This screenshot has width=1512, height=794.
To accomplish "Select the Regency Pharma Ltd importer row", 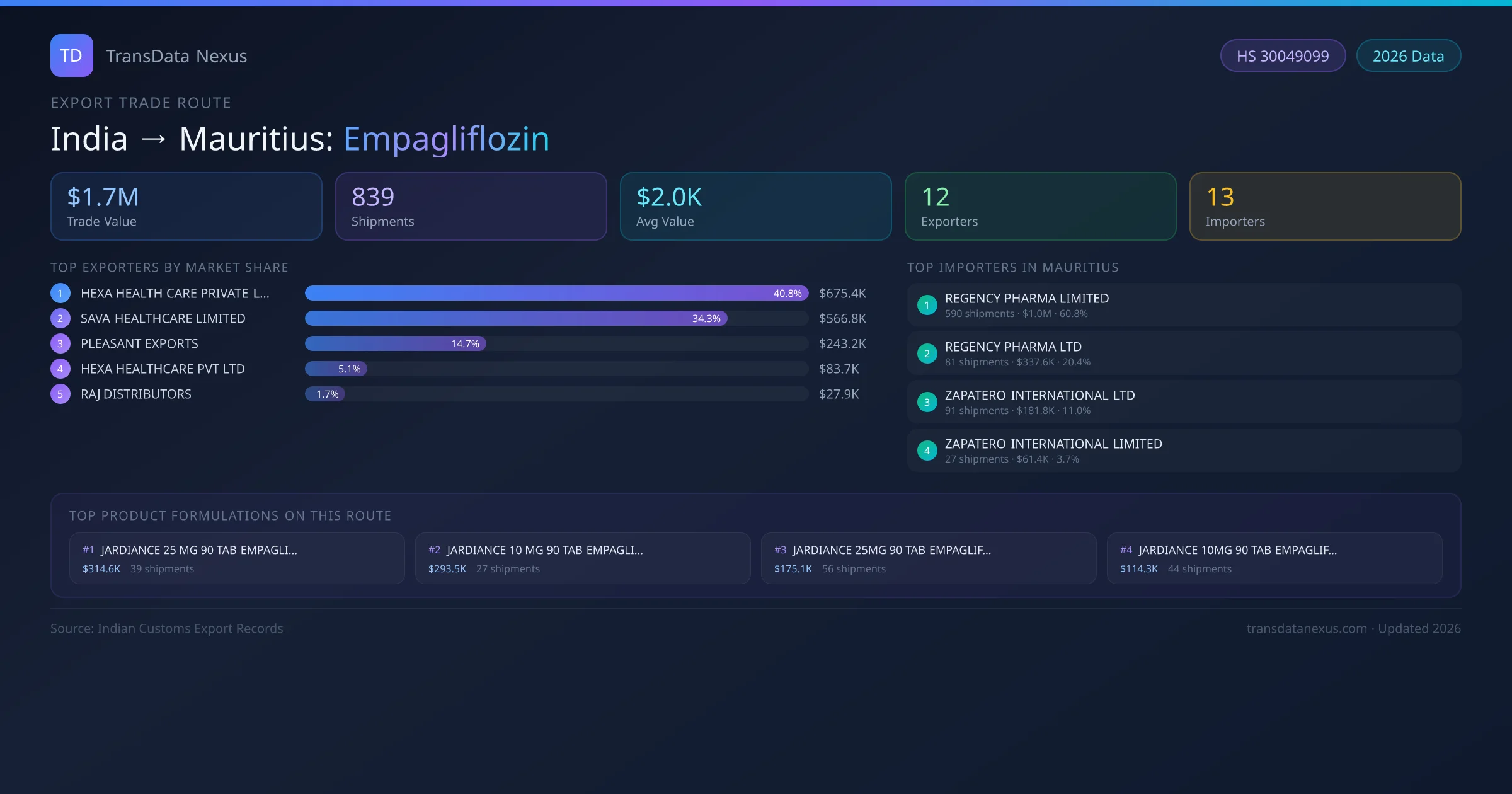I will click(x=1183, y=354).
